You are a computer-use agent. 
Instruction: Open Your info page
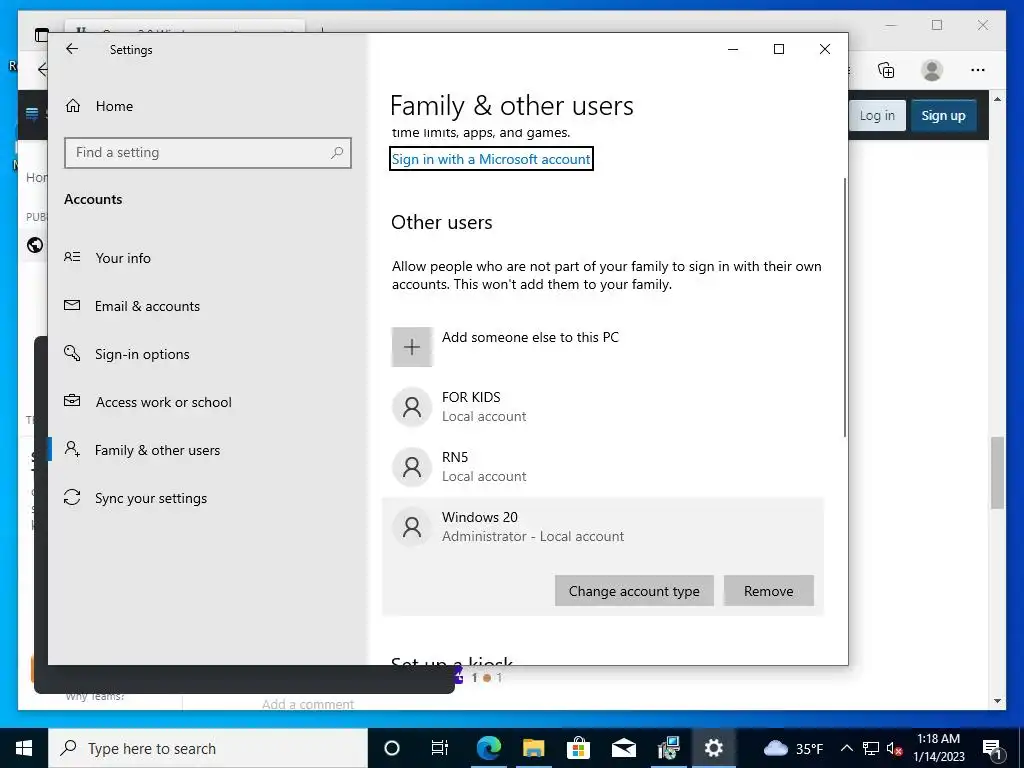(x=123, y=258)
